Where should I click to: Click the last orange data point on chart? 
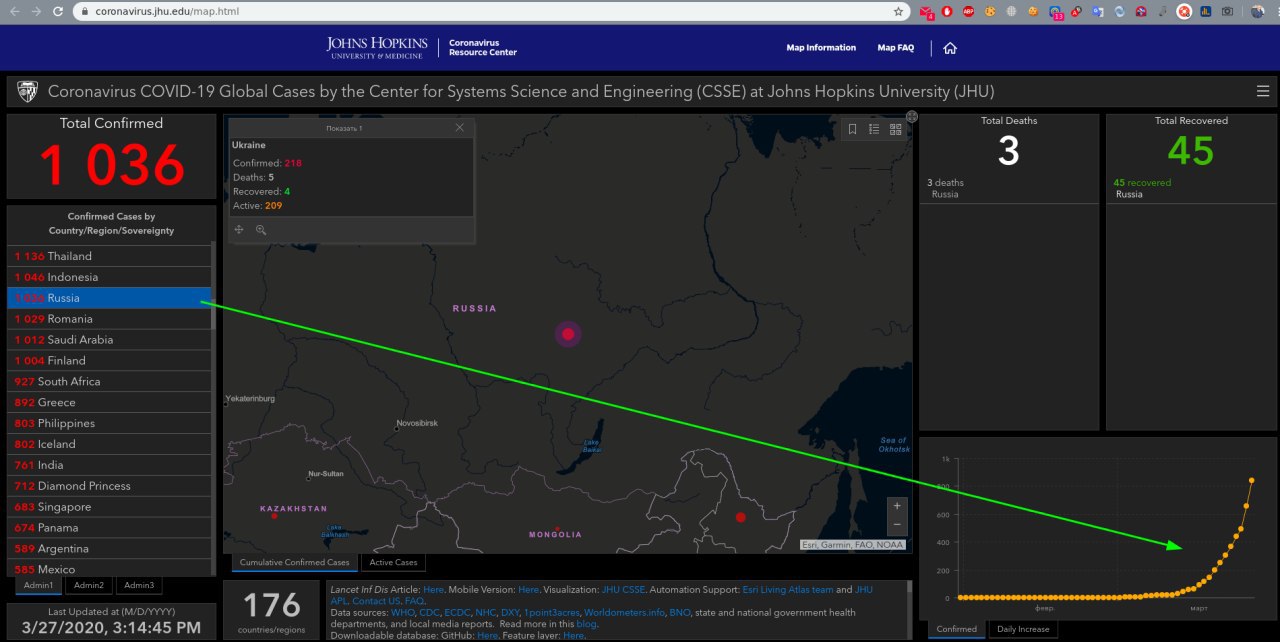[x=1251, y=481]
